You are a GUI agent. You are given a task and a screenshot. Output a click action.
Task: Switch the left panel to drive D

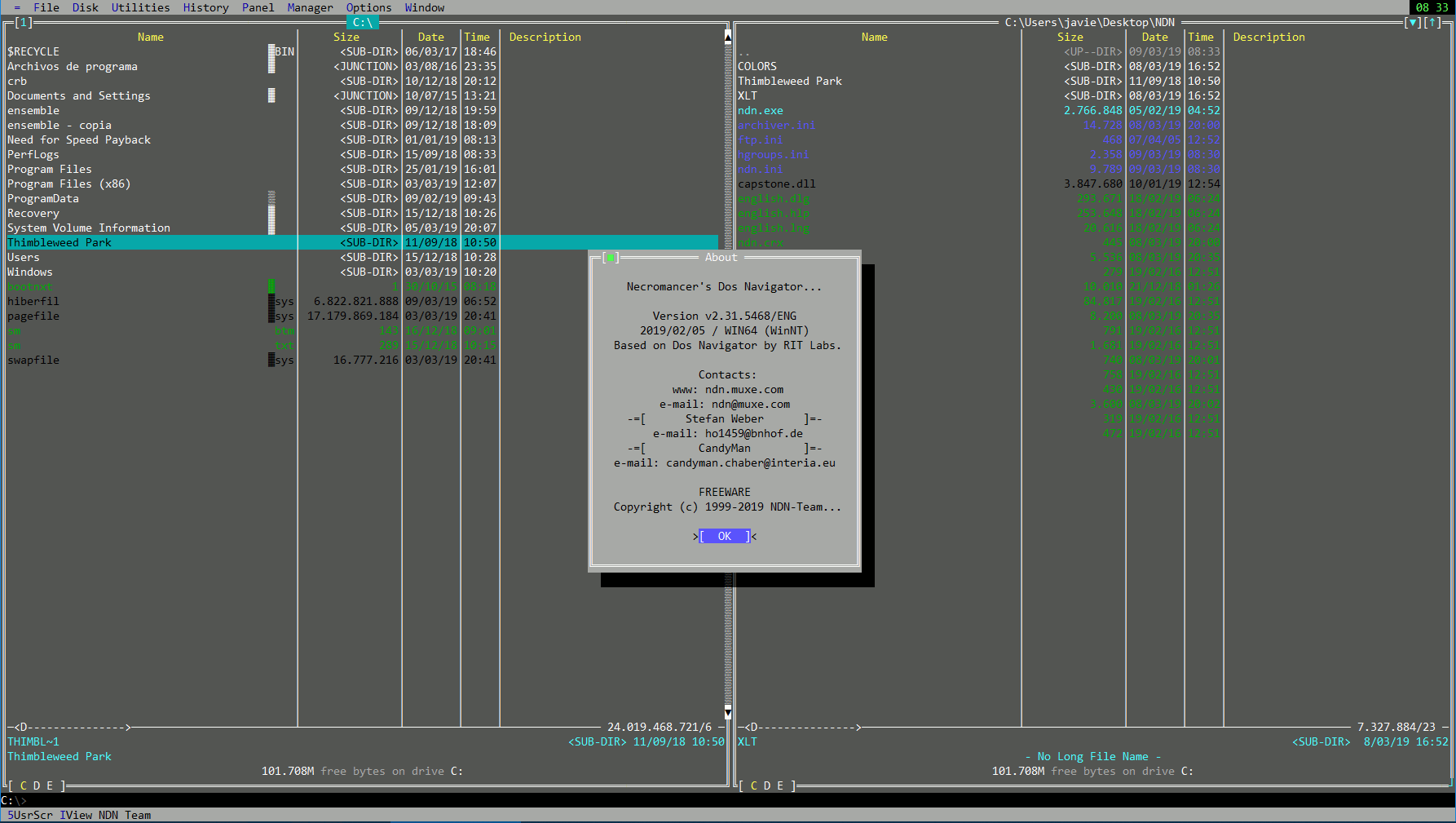[37, 785]
